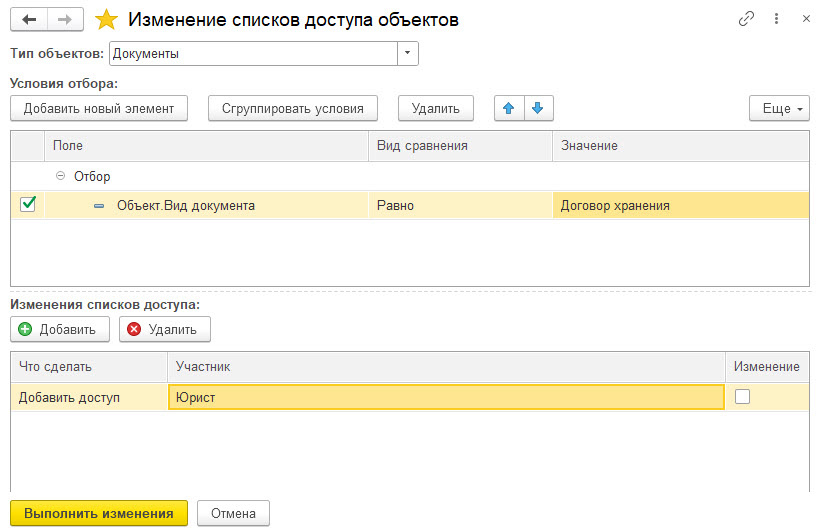Viewport: 820px width, 529px height.
Task: Click Сгруппировать условия button
Action: tap(293, 108)
